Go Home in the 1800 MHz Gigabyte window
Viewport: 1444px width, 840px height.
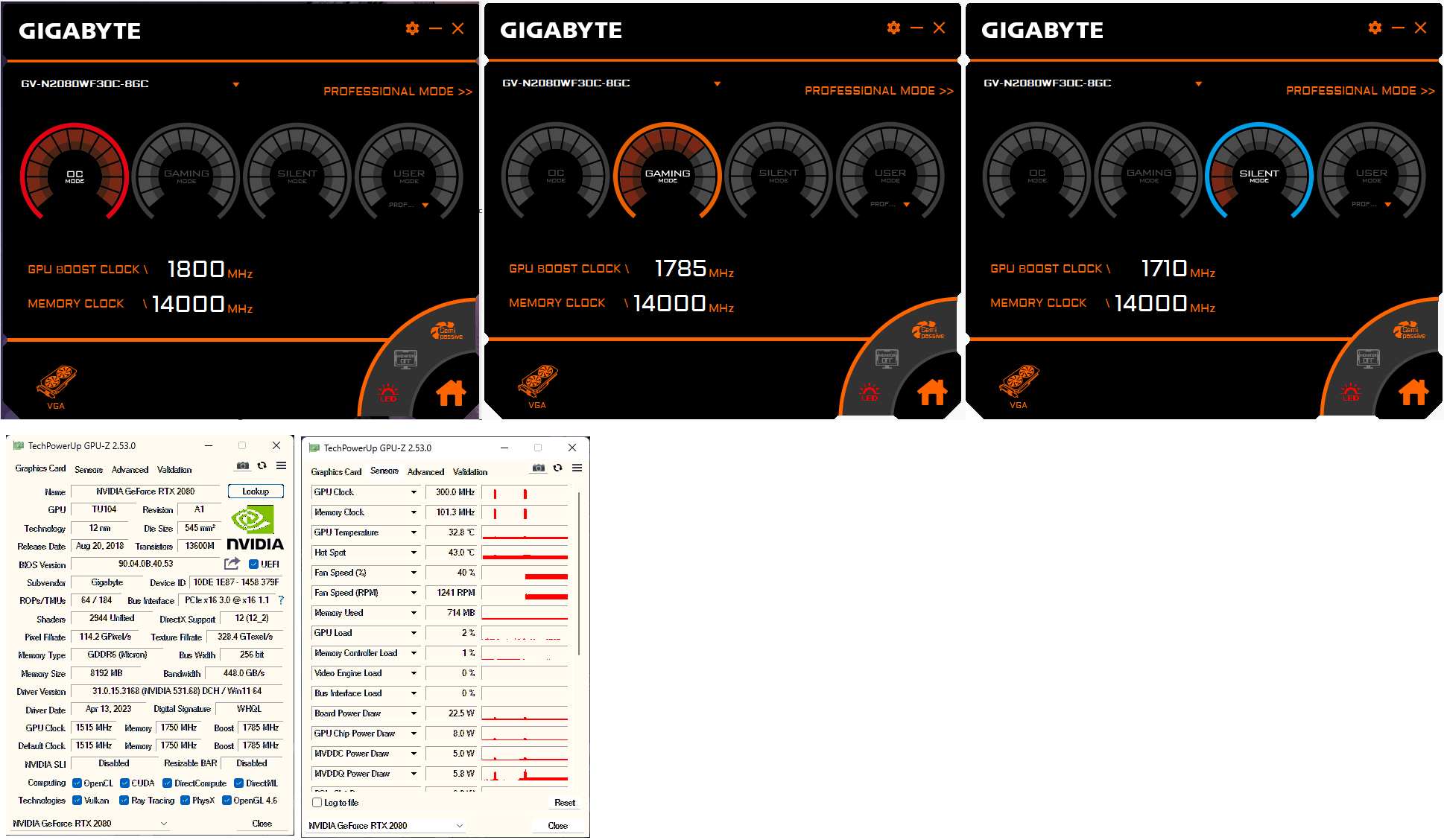click(x=451, y=392)
